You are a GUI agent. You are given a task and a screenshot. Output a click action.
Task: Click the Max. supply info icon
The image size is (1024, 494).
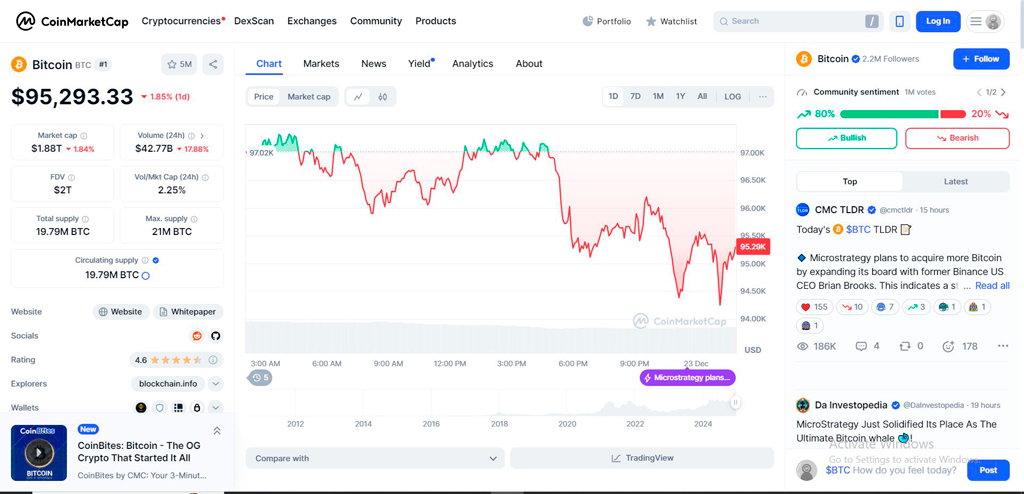(195, 219)
